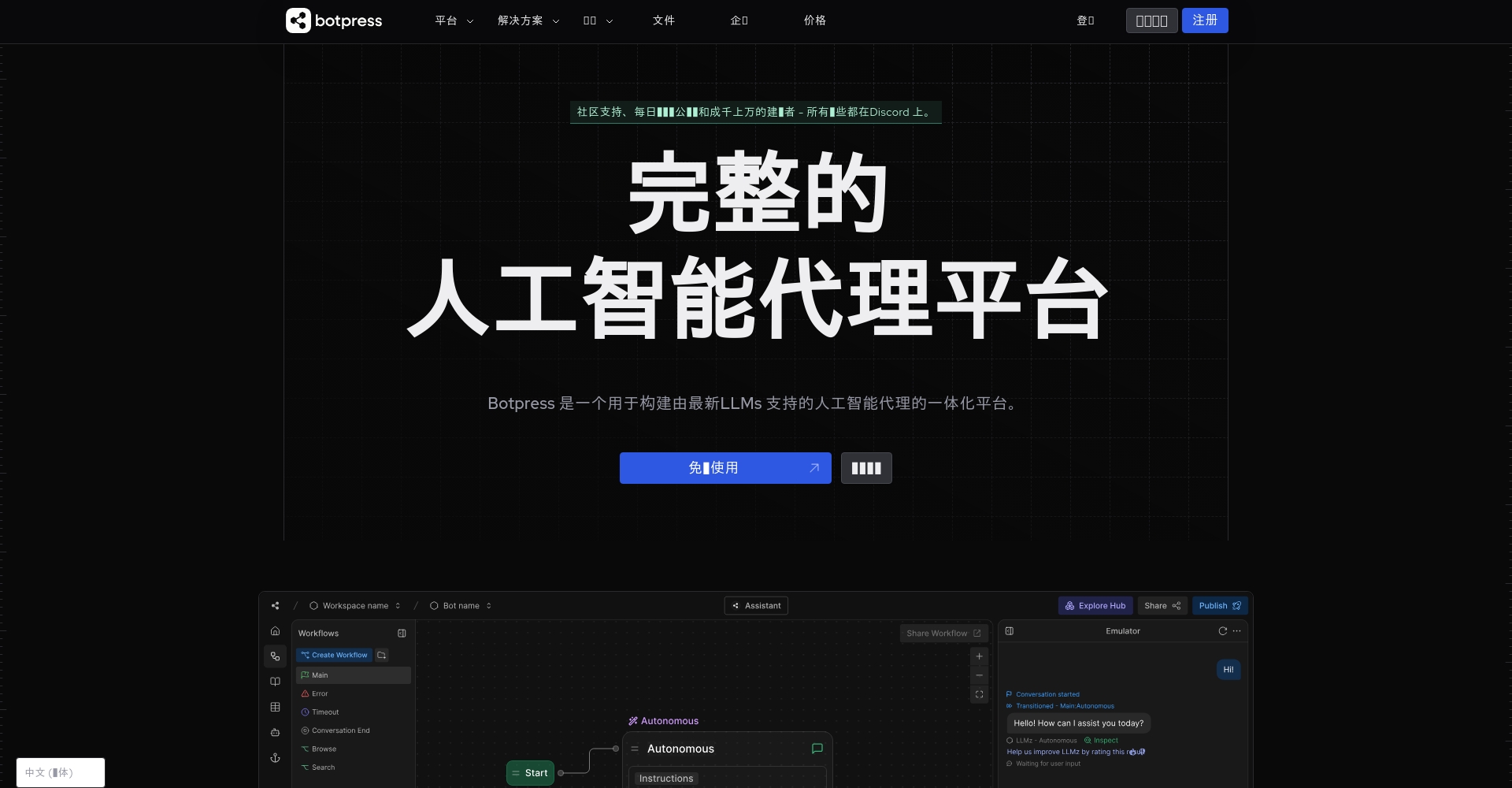Click the login link starting with 登
The width and height of the screenshot is (1512, 788).
[x=1086, y=20]
